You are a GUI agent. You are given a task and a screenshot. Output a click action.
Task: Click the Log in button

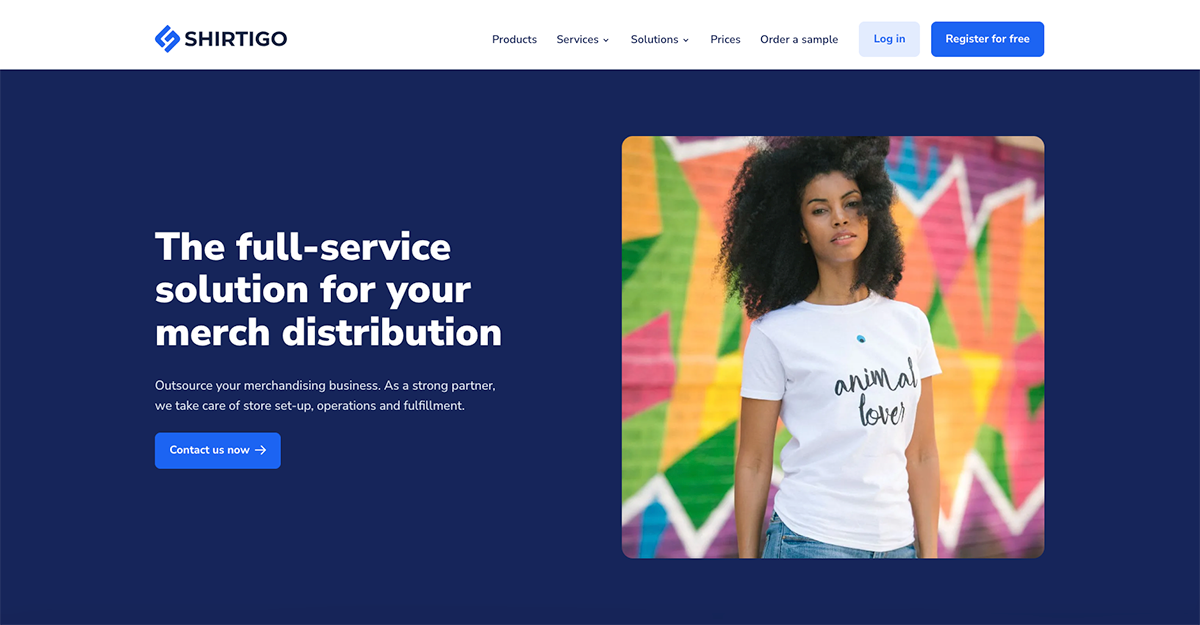tap(889, 39)
